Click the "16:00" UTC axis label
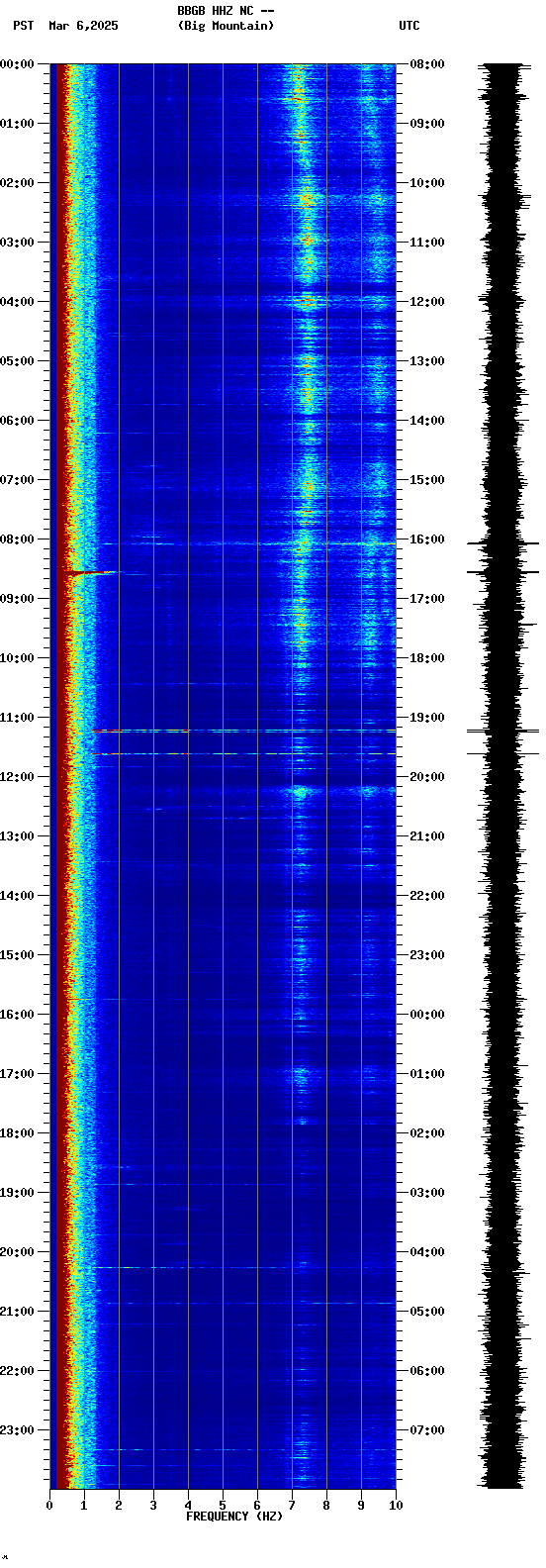 point(427,539)
